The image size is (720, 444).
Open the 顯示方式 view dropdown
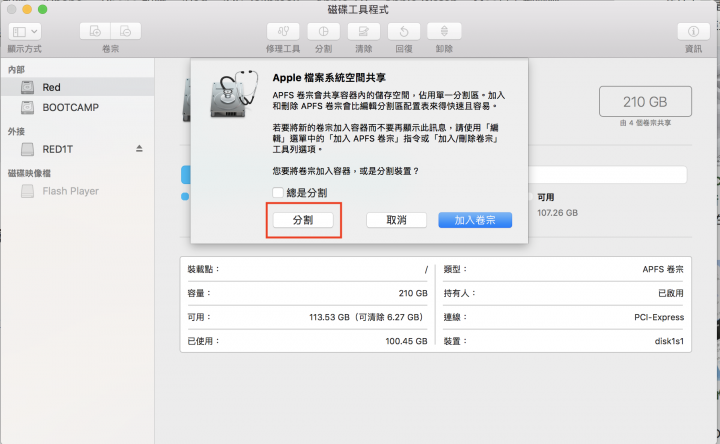25,31
